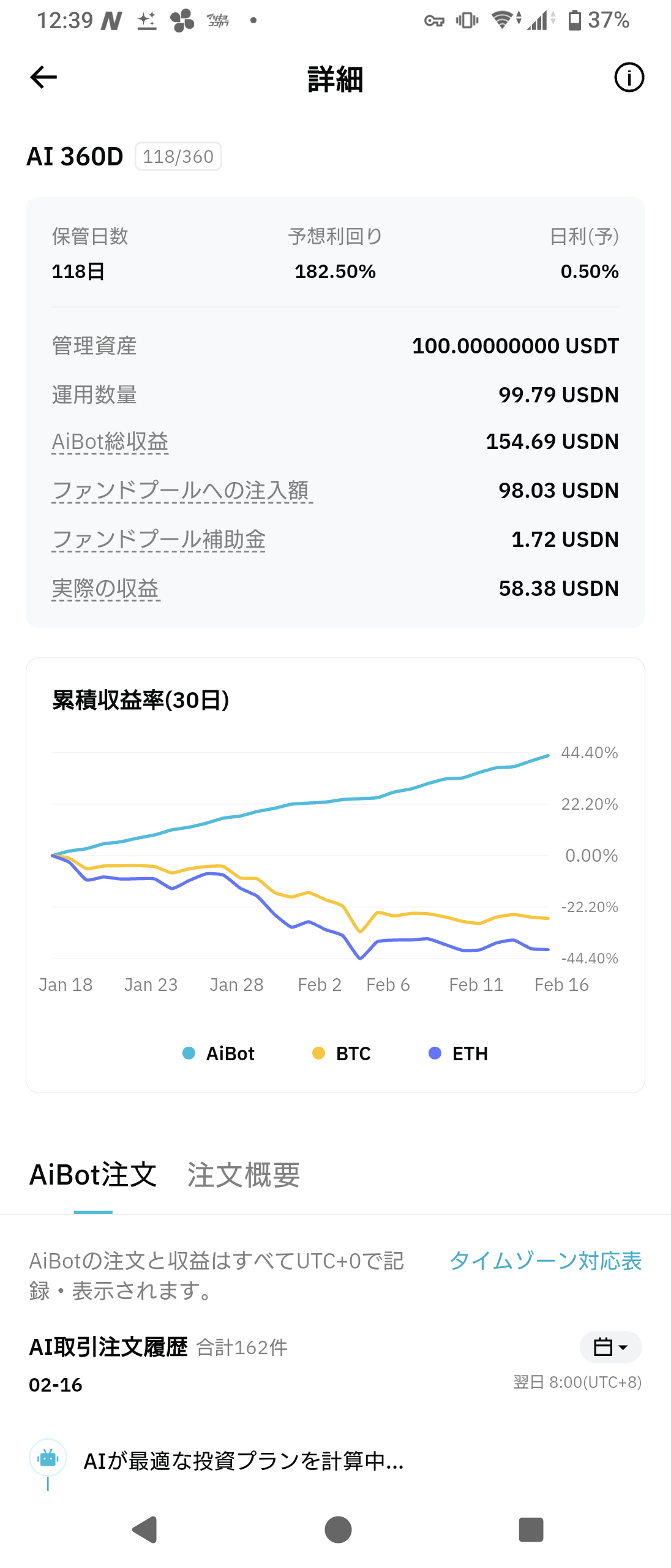Expand the AiBot総収益 explanation
This screenshot has width=671, height=1568.
(x=110, y=442)
